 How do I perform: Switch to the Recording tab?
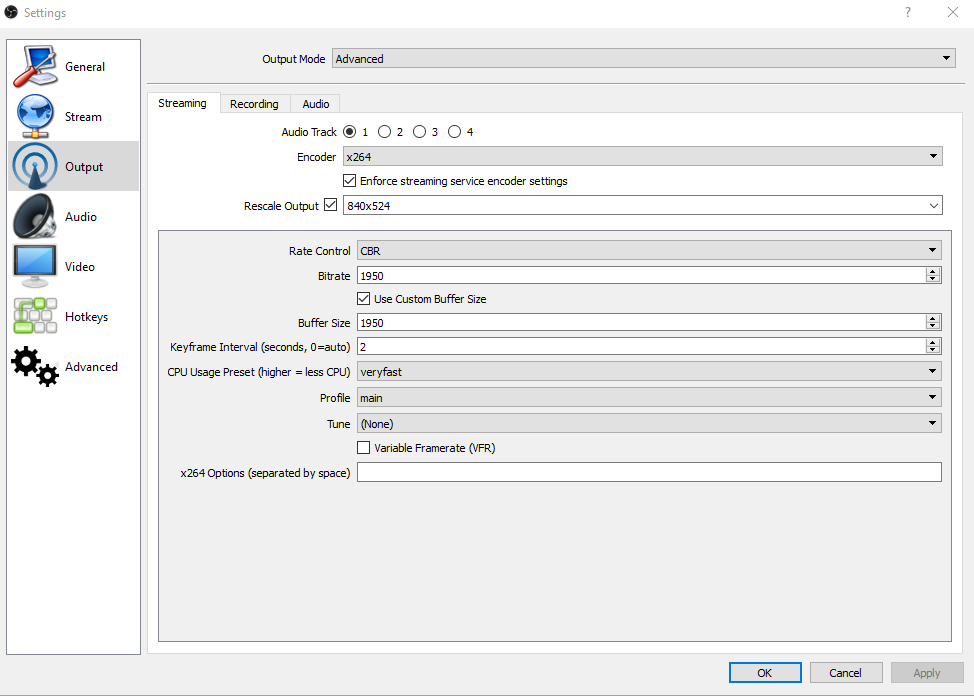click(254, 104)
